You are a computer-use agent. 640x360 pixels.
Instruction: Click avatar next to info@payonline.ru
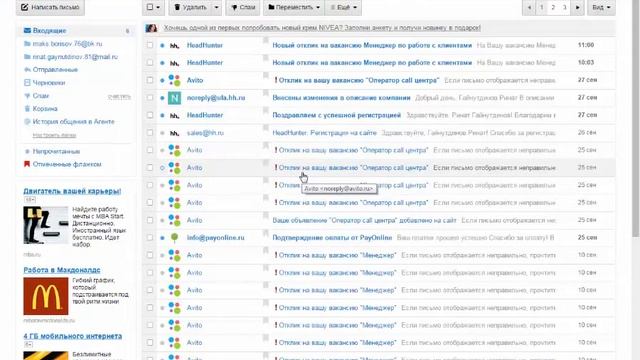click(x=174, y=238)
